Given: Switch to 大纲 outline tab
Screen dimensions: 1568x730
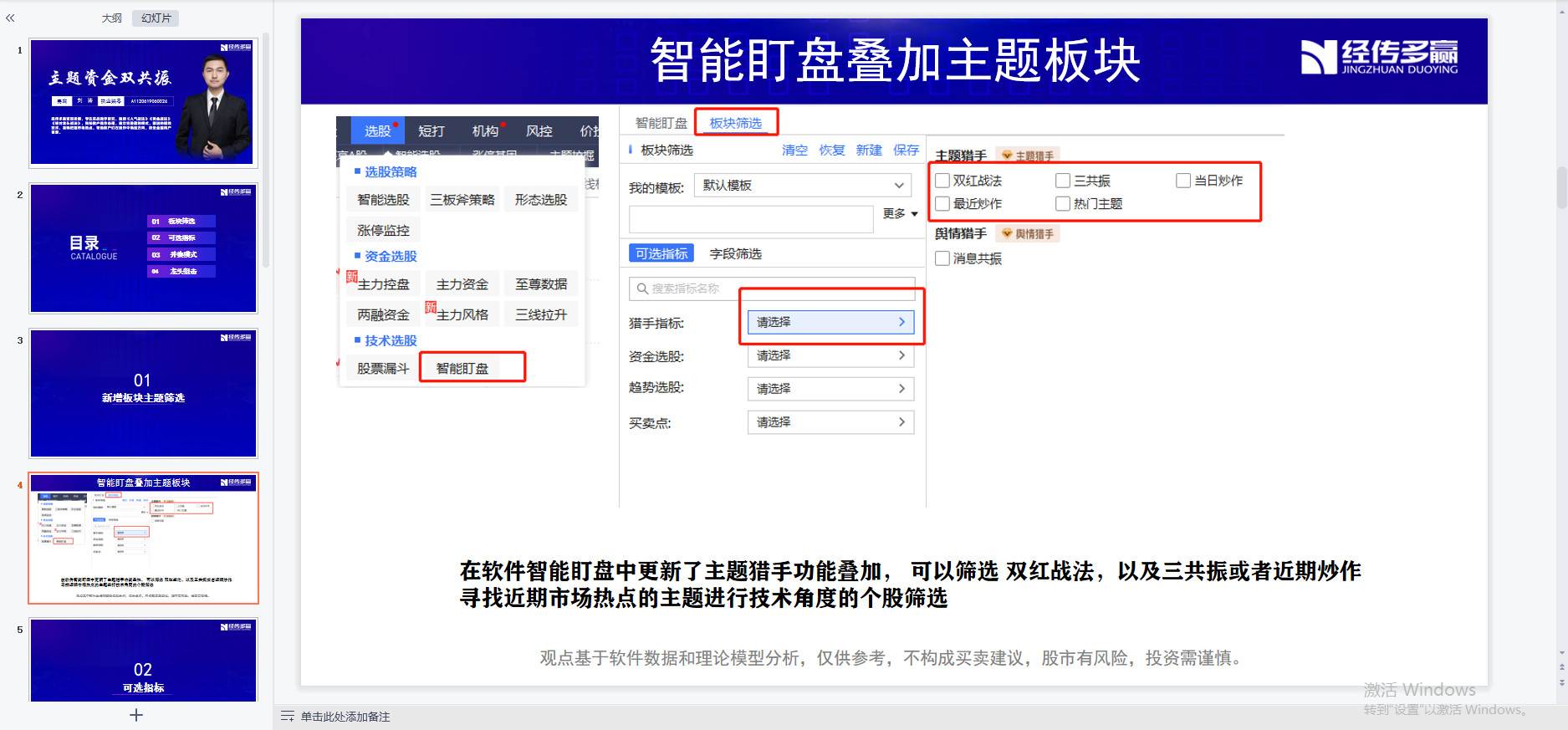Looking at the screenshot, I should 111,18.
